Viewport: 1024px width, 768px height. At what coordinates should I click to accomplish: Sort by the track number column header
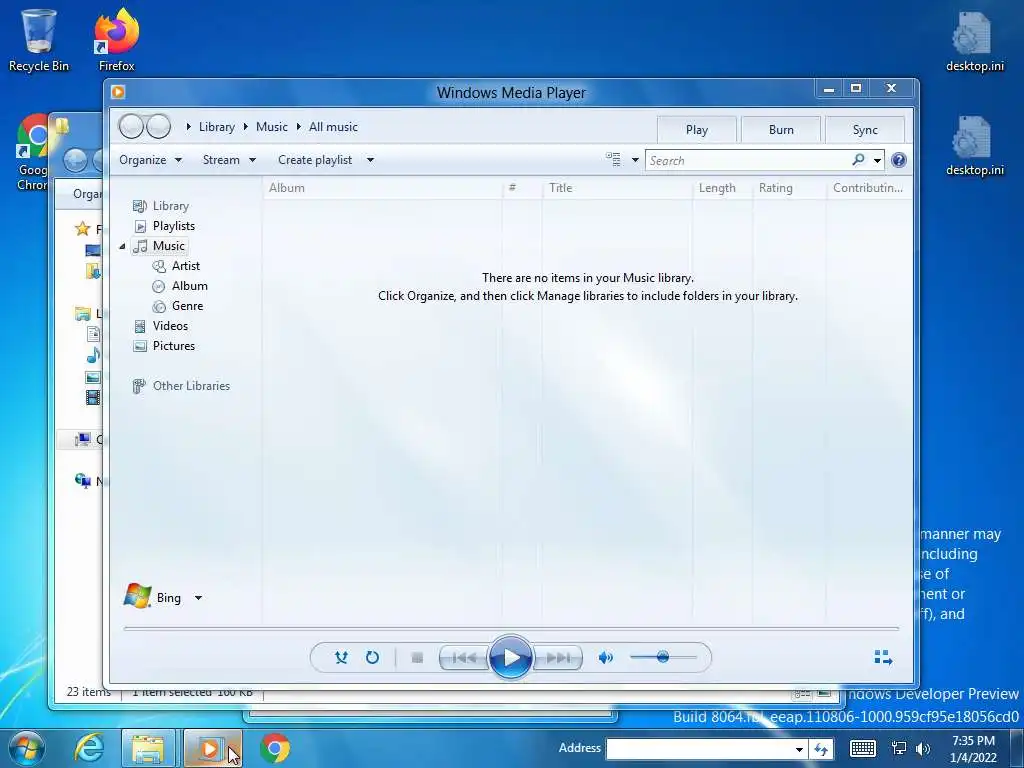pyautogui.click(x=522, y=188)
